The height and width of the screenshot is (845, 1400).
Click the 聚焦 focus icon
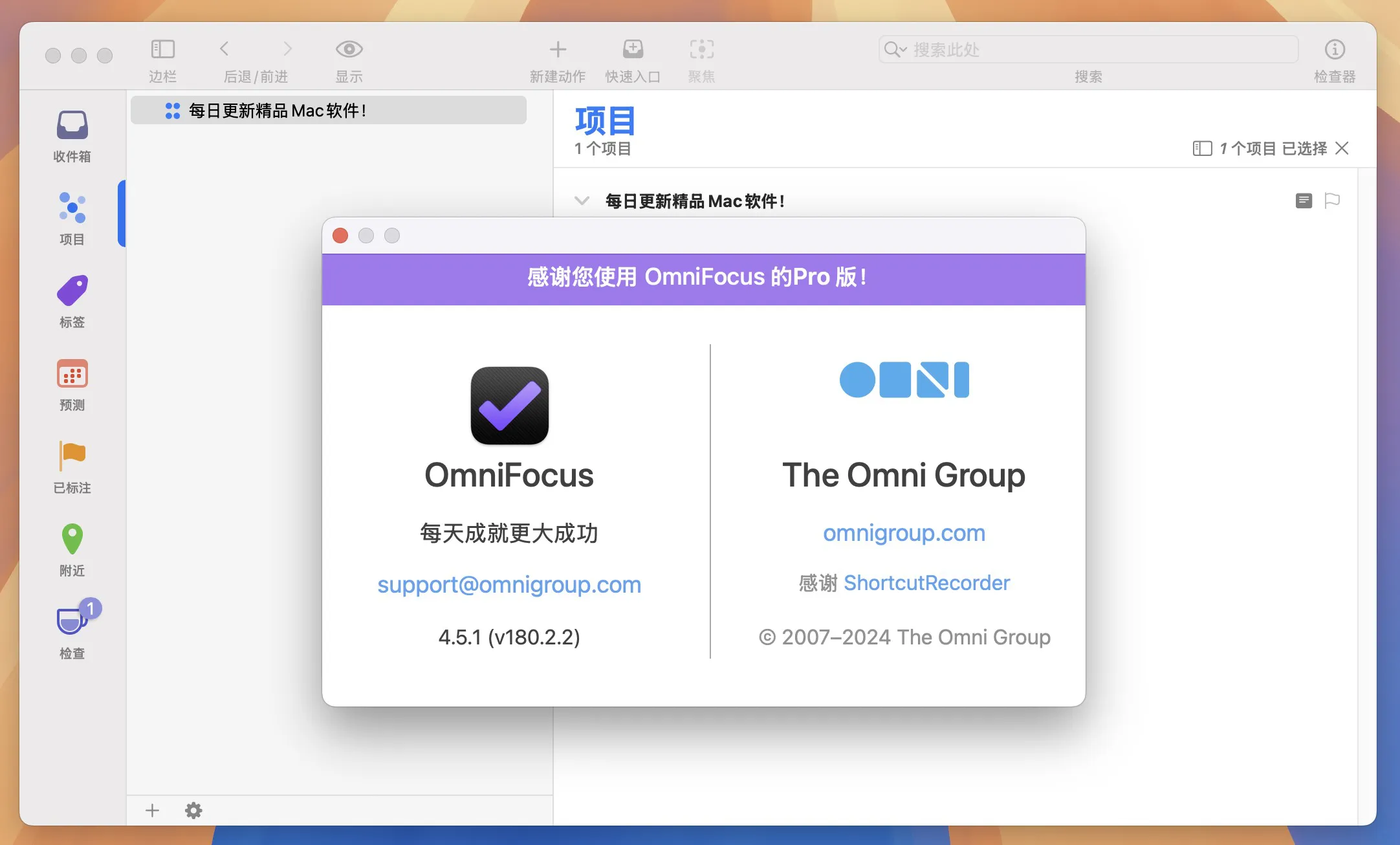(x=701, y=49)
